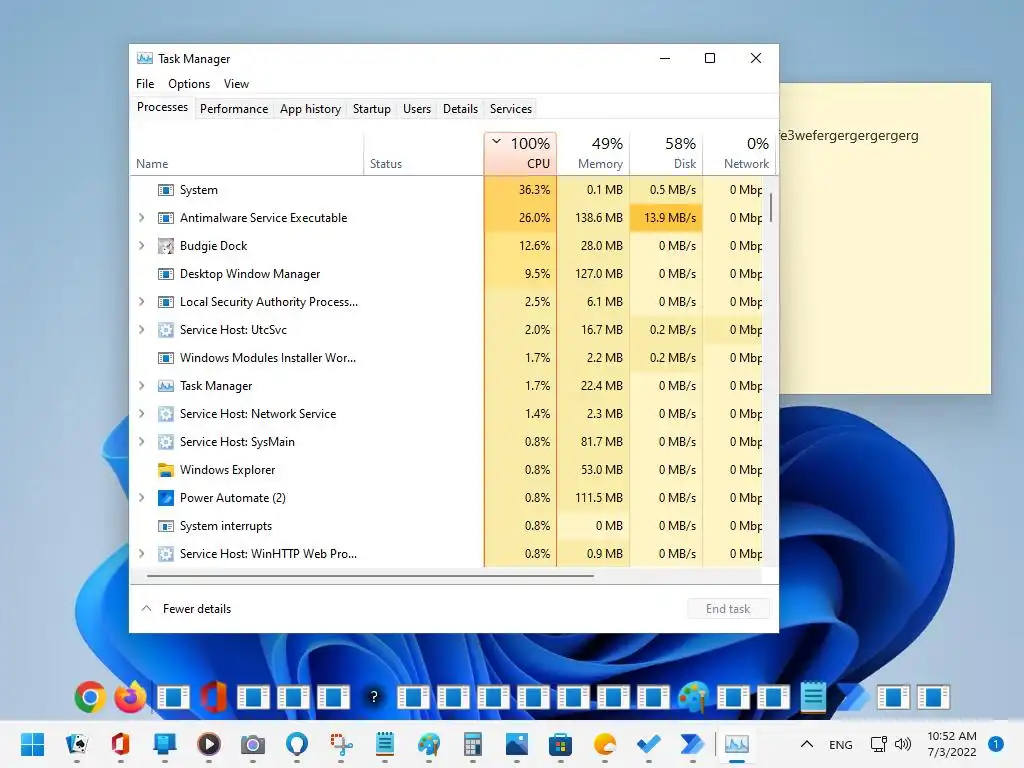This screenshot has width=1024, height=768.
Task: Open the Services tab
Action: tap(511, 109)
